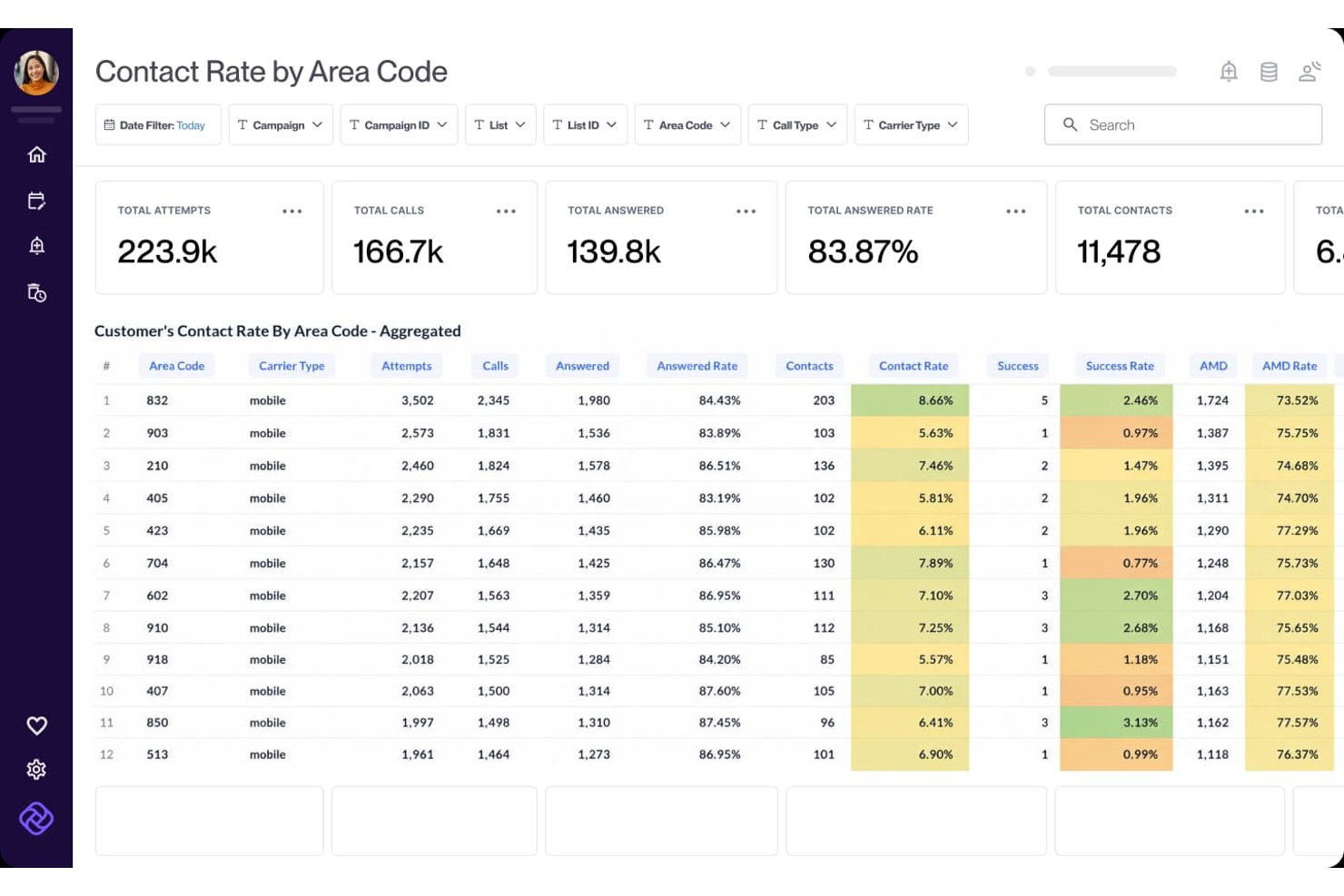This screenshot has height=896, width=1344.
Task: Open the Date Filter Today selector
Action: 158,124
